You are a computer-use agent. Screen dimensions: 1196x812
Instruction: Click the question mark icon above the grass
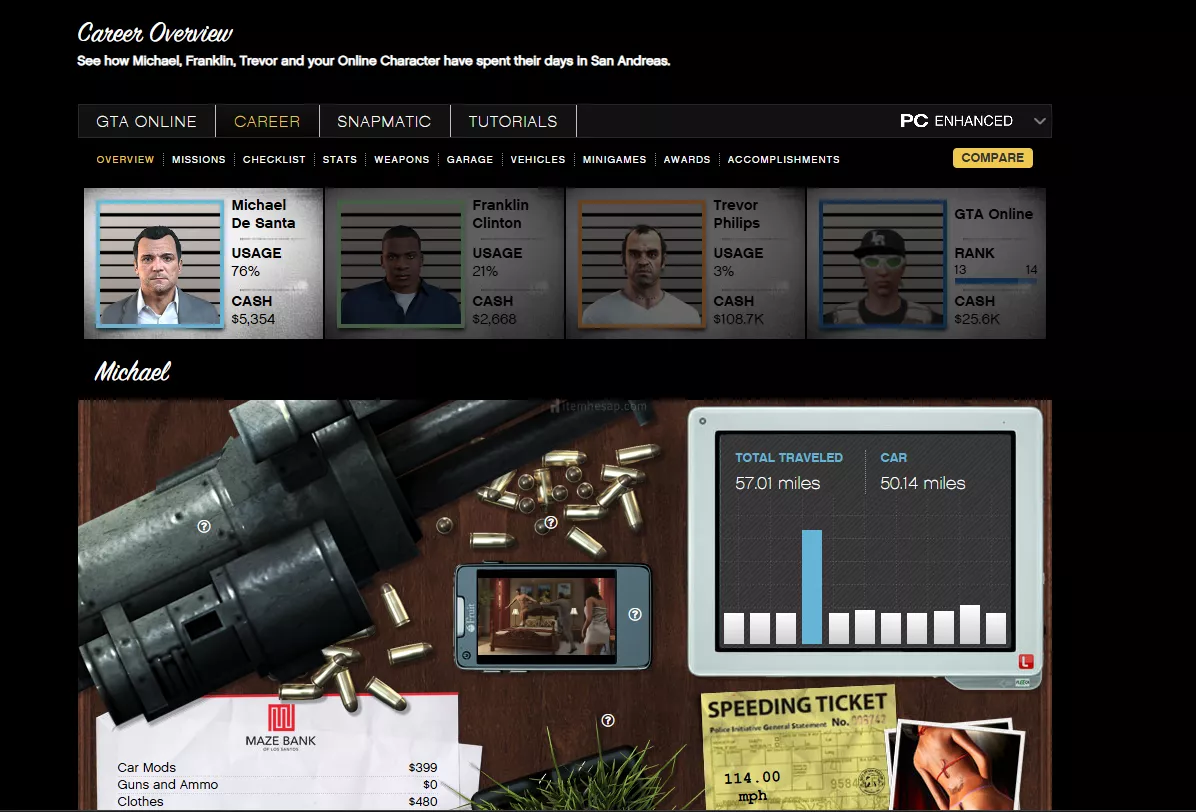[608, 720]
